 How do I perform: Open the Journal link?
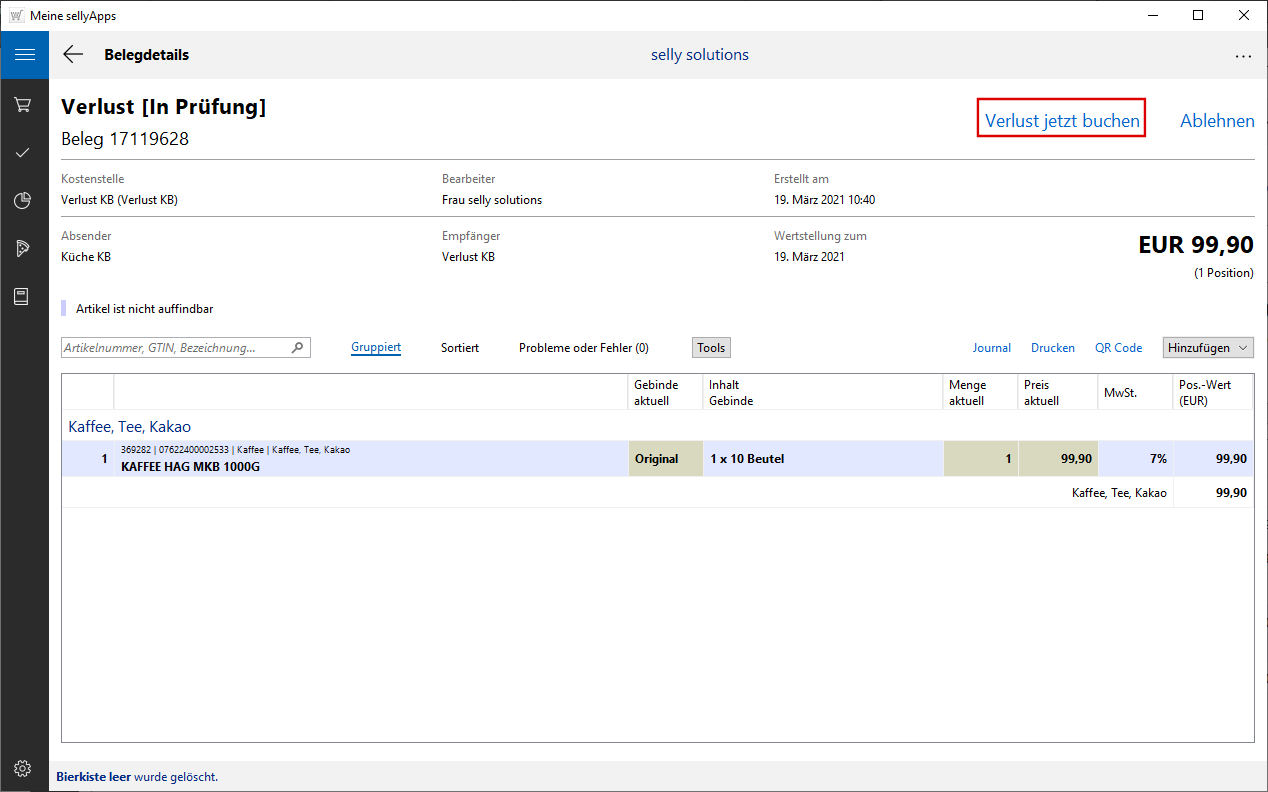[991, 348]
